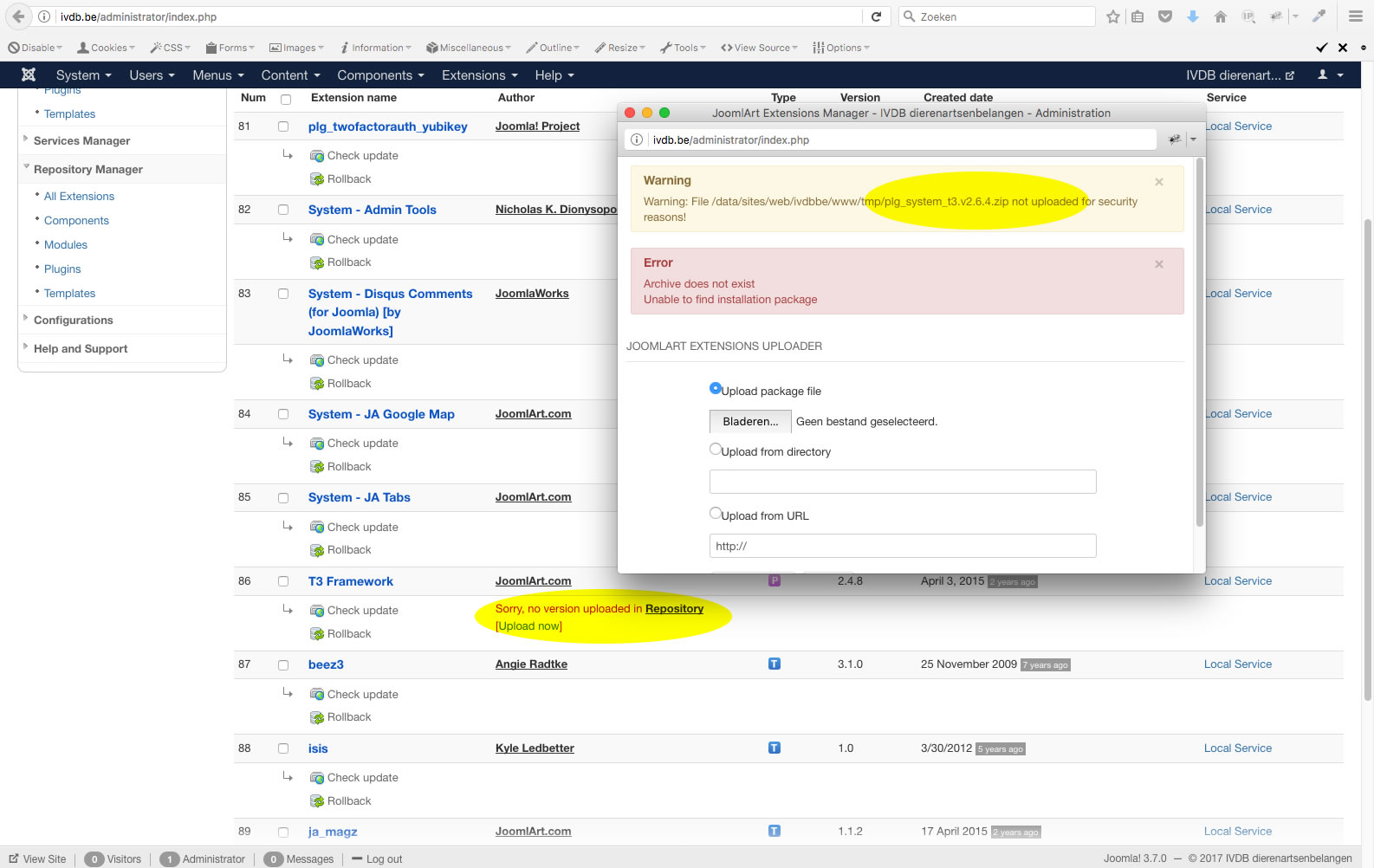The width and height of the screenshot is (1374, 868).
Task: Click the http:// URL input field
Action: pos(902,546)
